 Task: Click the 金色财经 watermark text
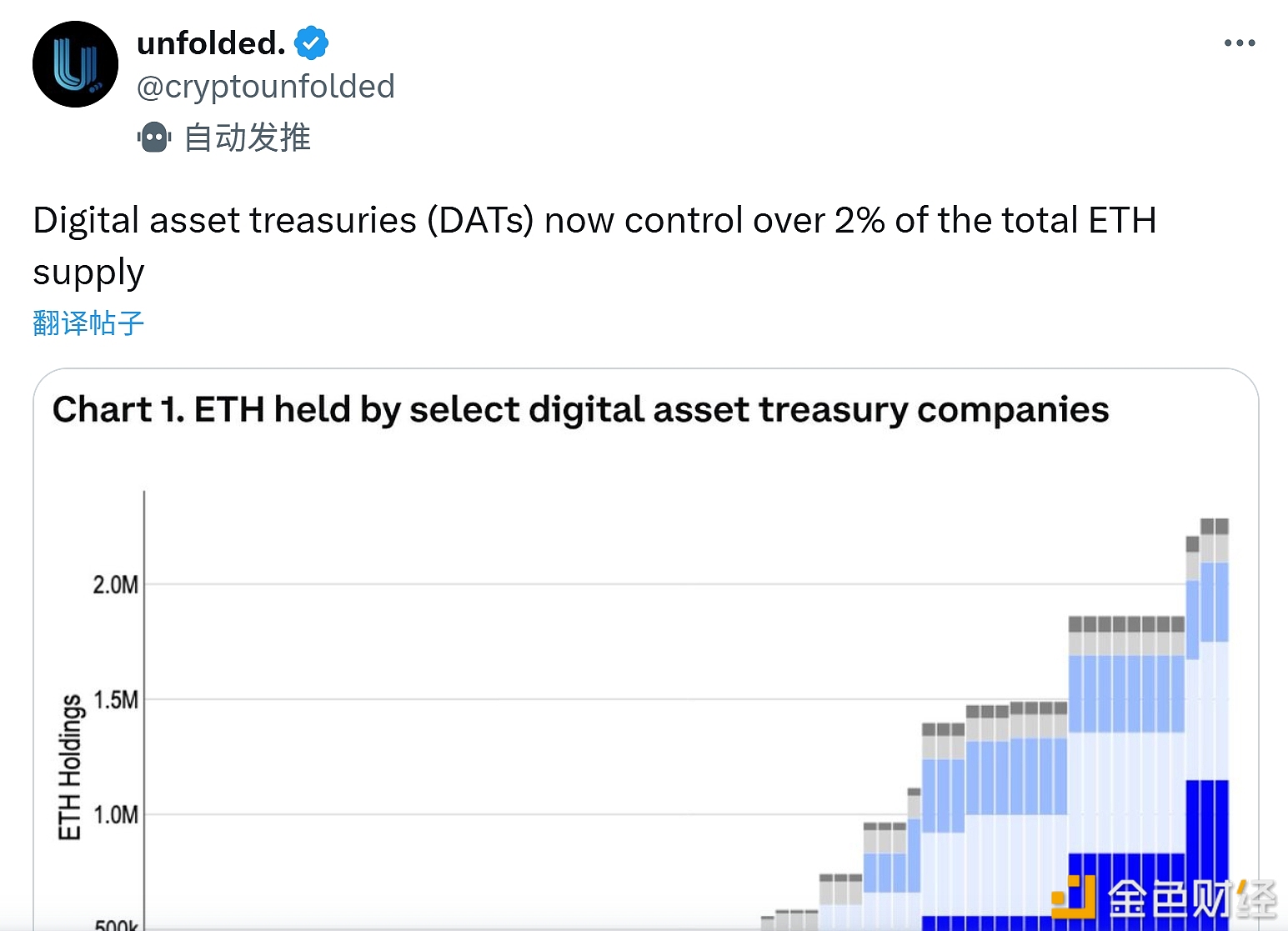pos(1192,900)
